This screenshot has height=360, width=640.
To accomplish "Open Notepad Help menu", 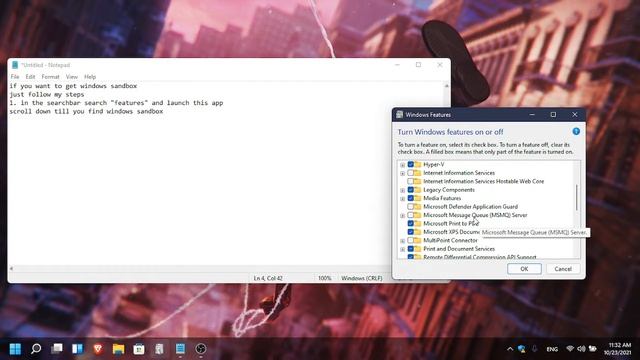I will point(90,76).
